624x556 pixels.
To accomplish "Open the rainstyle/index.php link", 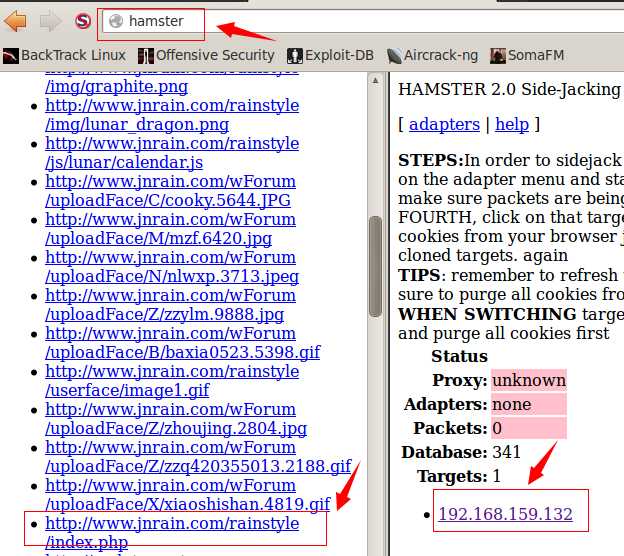I will click(x=172, y=533).
